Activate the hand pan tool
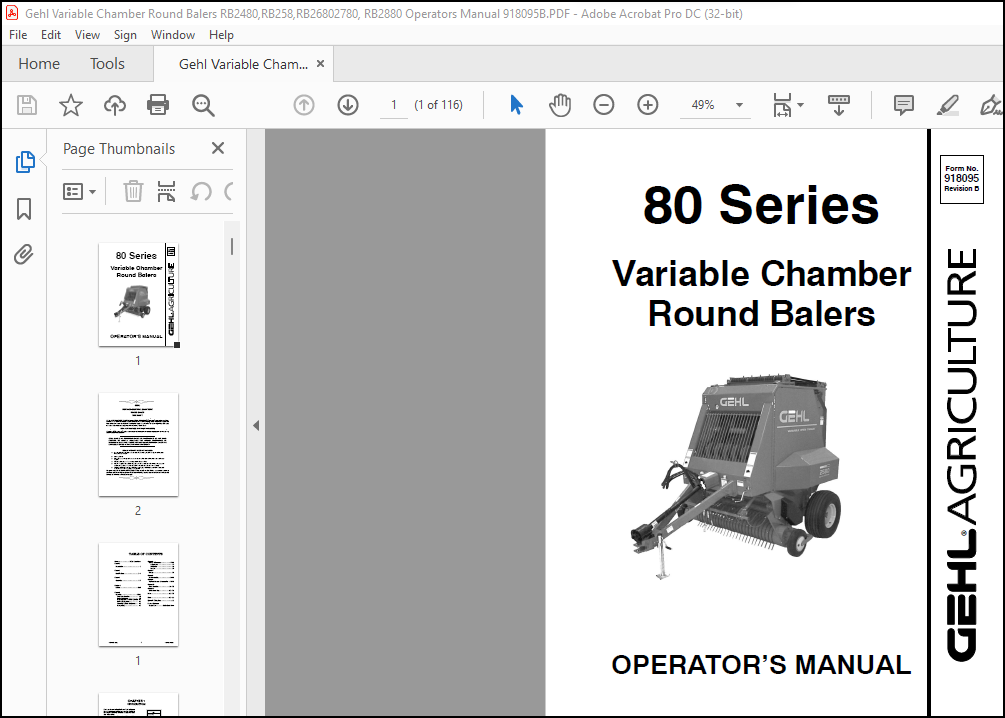This screenshot has width=1005, height=718. (560, 104)
